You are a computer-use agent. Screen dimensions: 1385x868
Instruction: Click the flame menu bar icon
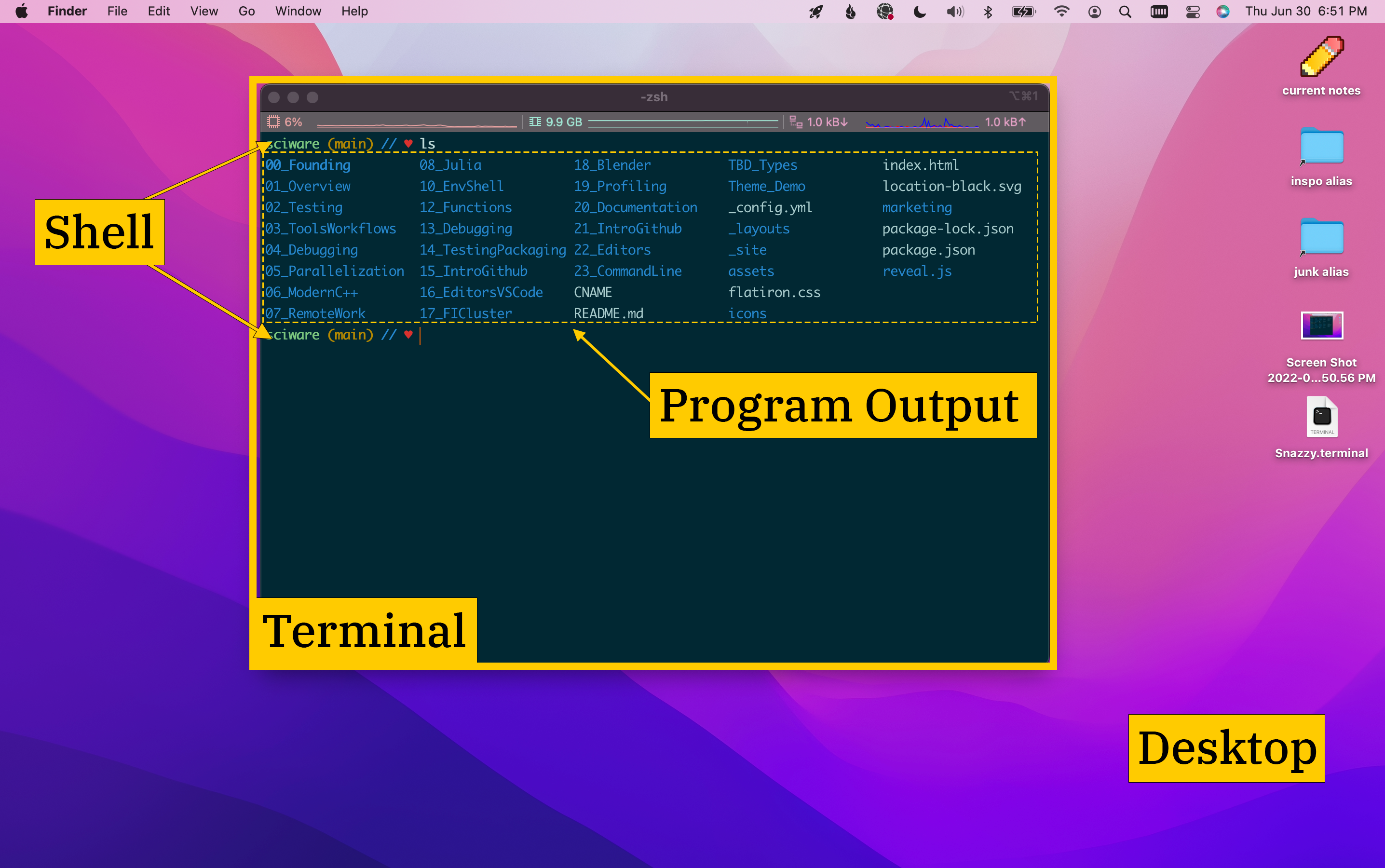(x=851, y=12)
